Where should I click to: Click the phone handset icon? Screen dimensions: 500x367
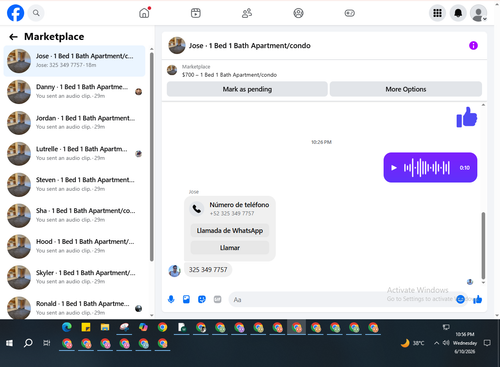[x=197, y=209]
